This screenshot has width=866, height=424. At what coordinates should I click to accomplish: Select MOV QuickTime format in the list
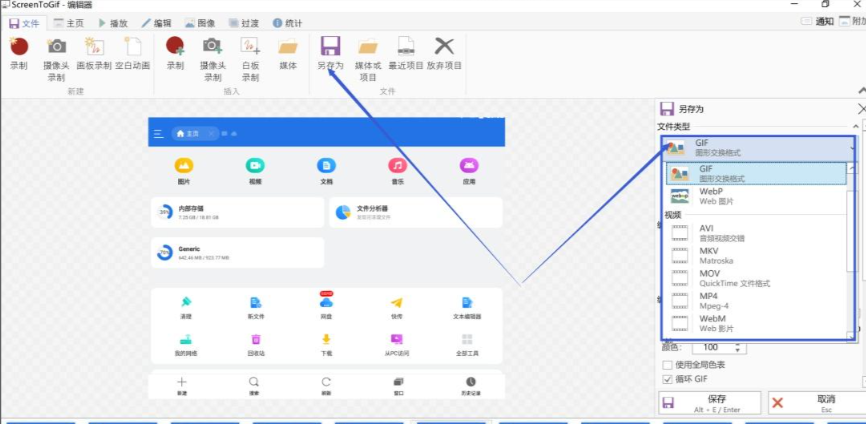click(710, 277)
